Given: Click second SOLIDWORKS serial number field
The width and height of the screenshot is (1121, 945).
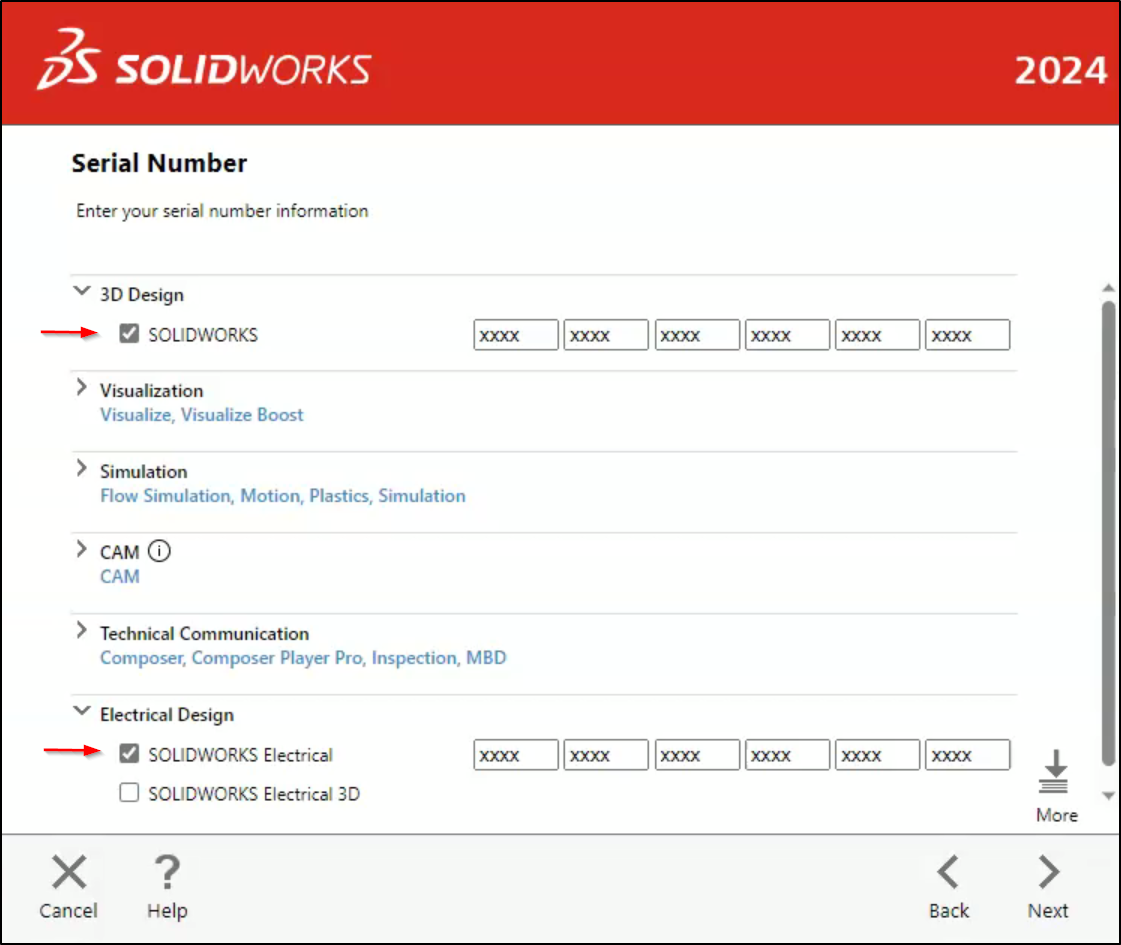Looking at the screenshot, I should 606,335.
